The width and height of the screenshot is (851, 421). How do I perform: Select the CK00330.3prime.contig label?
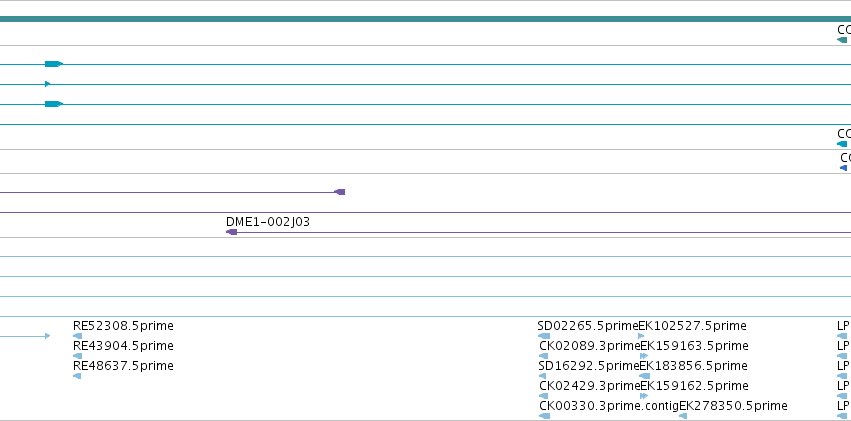tap(609, 406)
